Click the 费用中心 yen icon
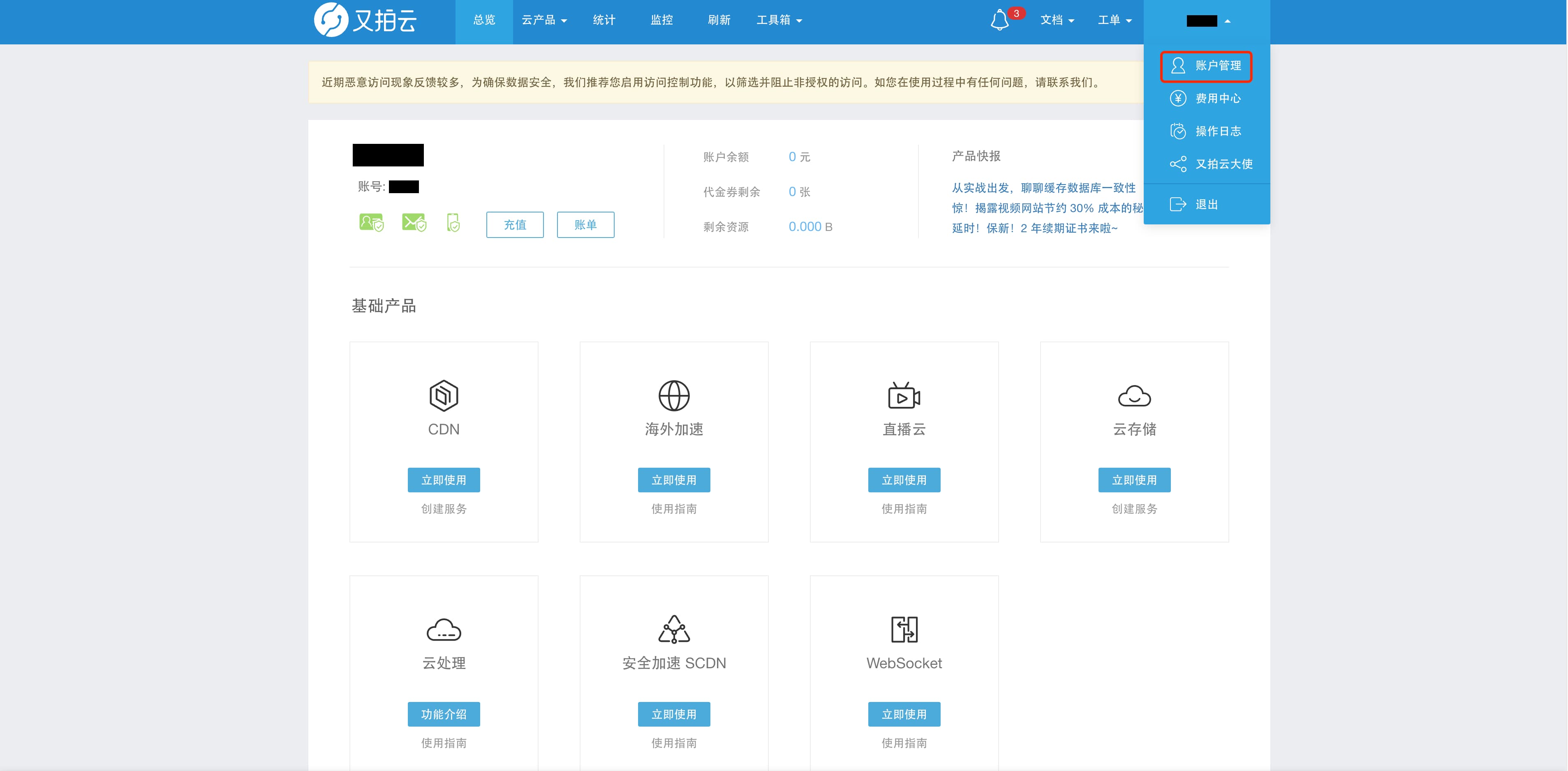 click(x=1178, y=98)
